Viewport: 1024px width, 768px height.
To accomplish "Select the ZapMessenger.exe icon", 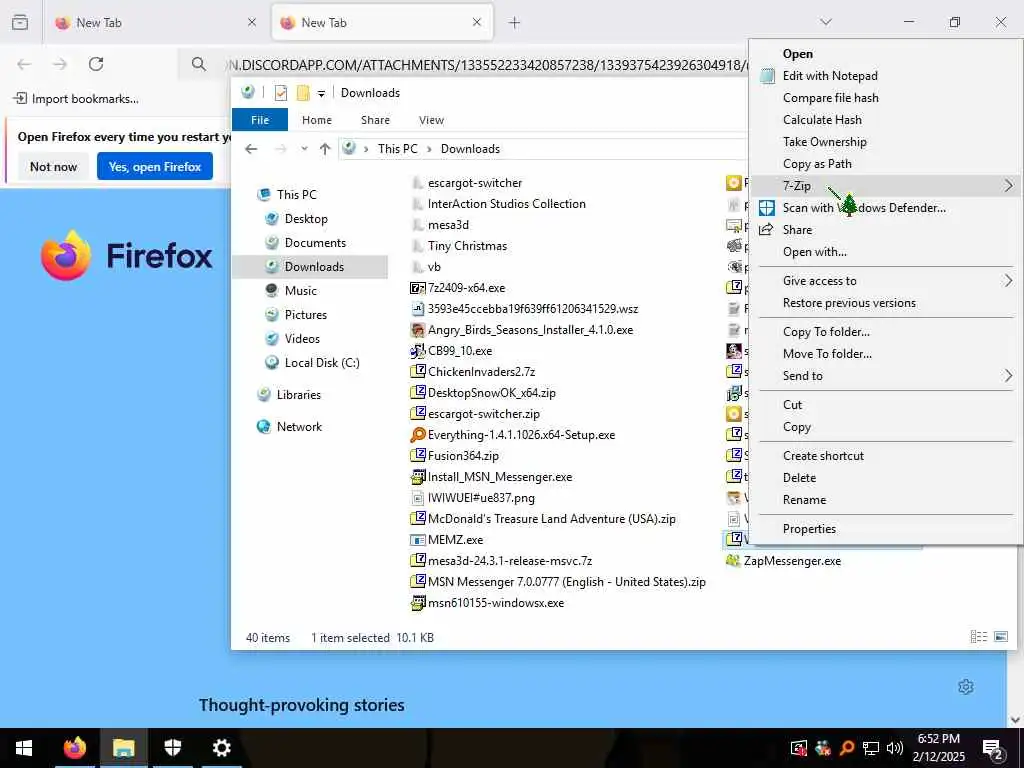I will 733,561.
